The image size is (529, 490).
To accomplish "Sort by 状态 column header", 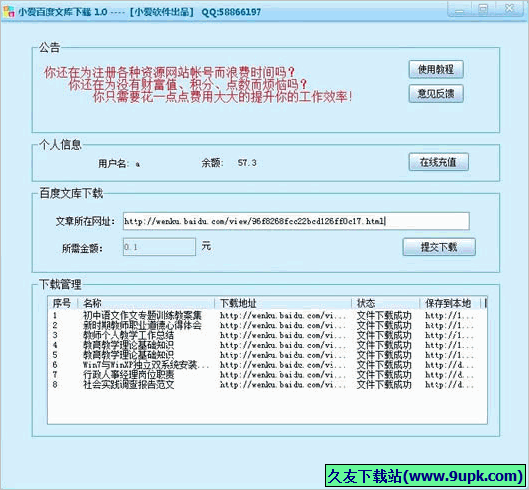I will pyautogui.click(x=385, y=303).
